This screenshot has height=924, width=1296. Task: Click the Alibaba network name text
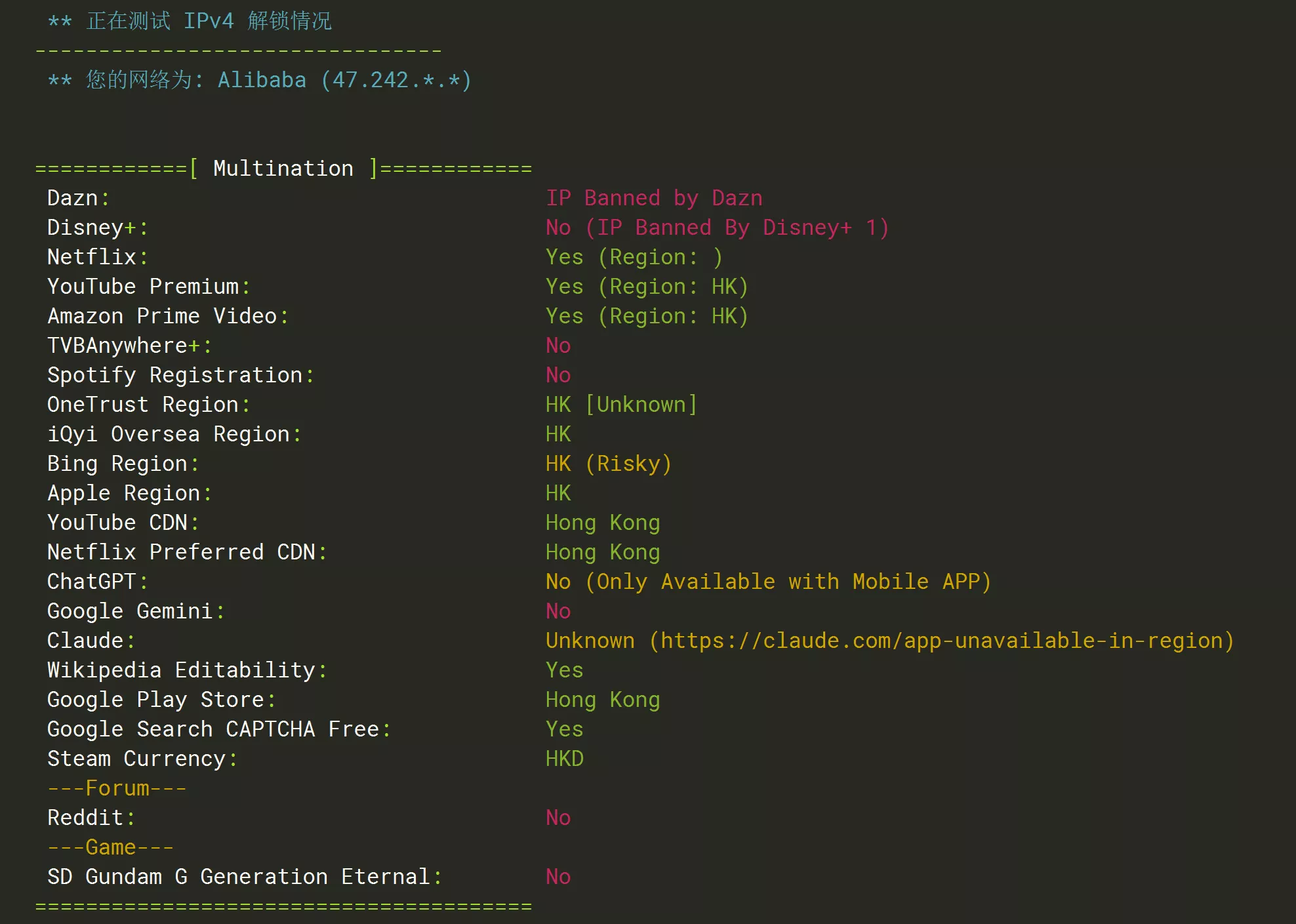click(x=262, y=80)
